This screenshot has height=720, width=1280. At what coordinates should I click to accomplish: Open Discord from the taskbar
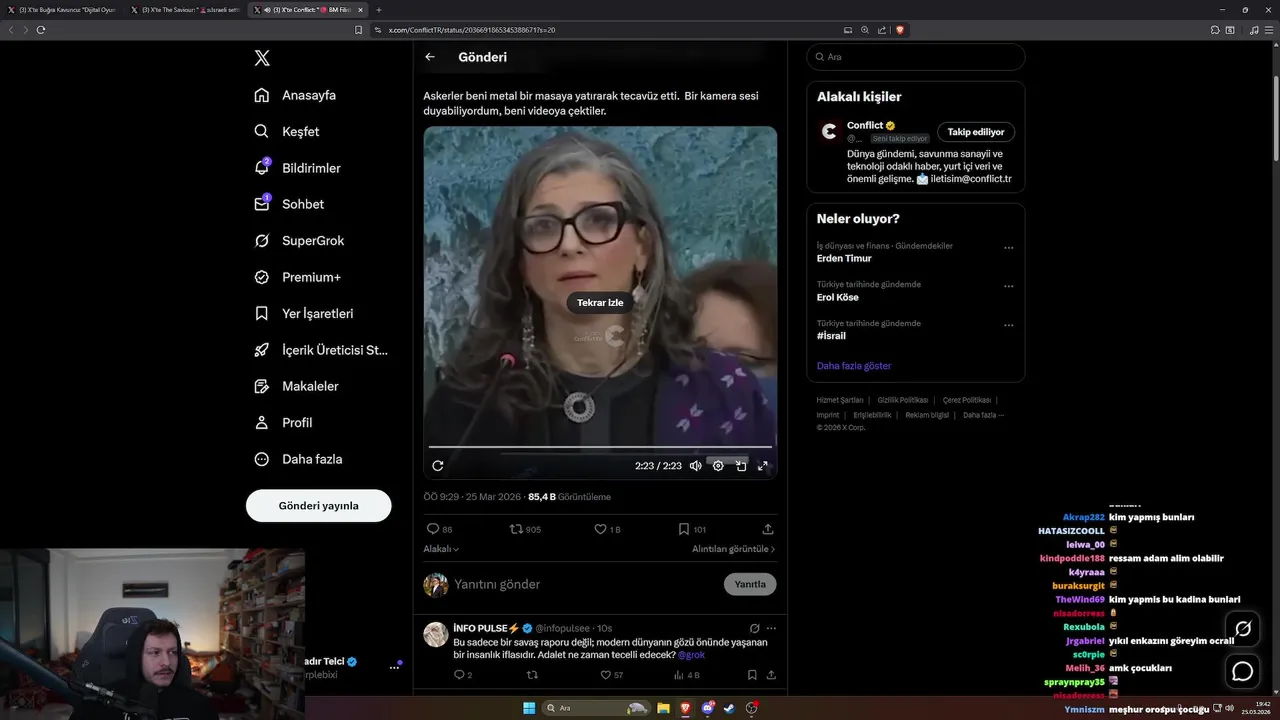point(708,708)
